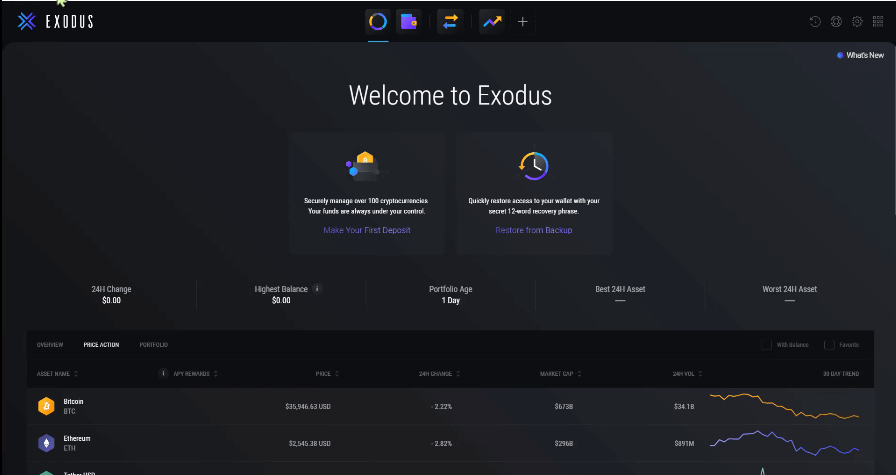Open the Support lifebuoy icon
The width and height of the screenshot is (896, 475).
(x=837, y=22)
